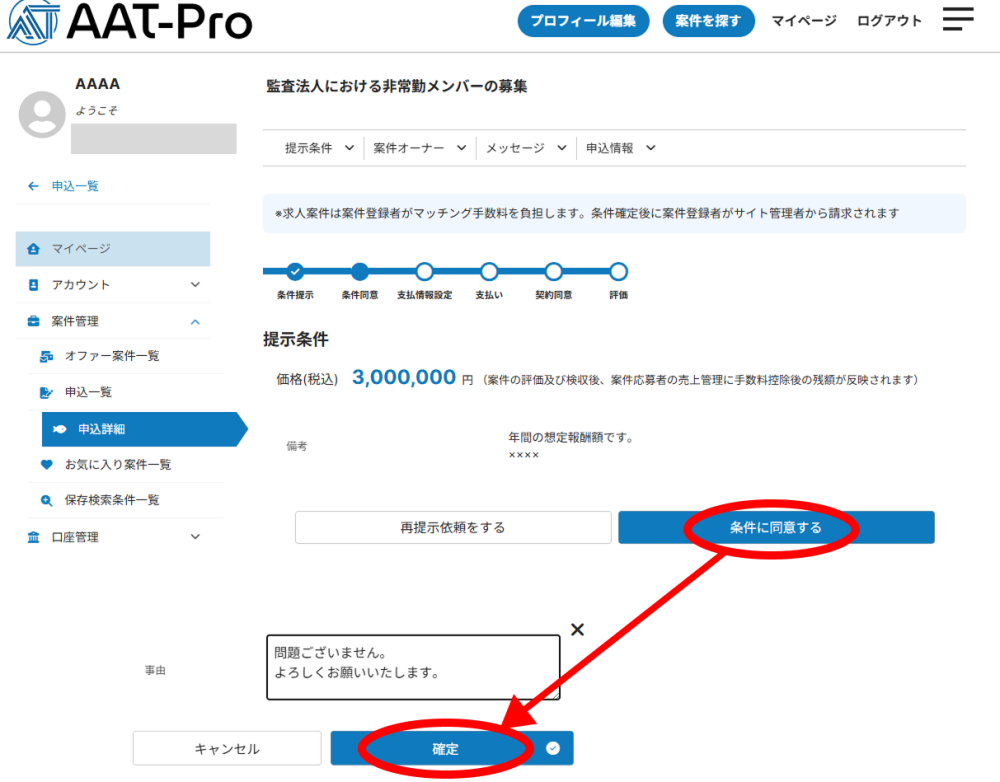The width and height of the screenshot is (1000, 782).
Task: Click the マイページ link in the header
Action: click(803, 21)
